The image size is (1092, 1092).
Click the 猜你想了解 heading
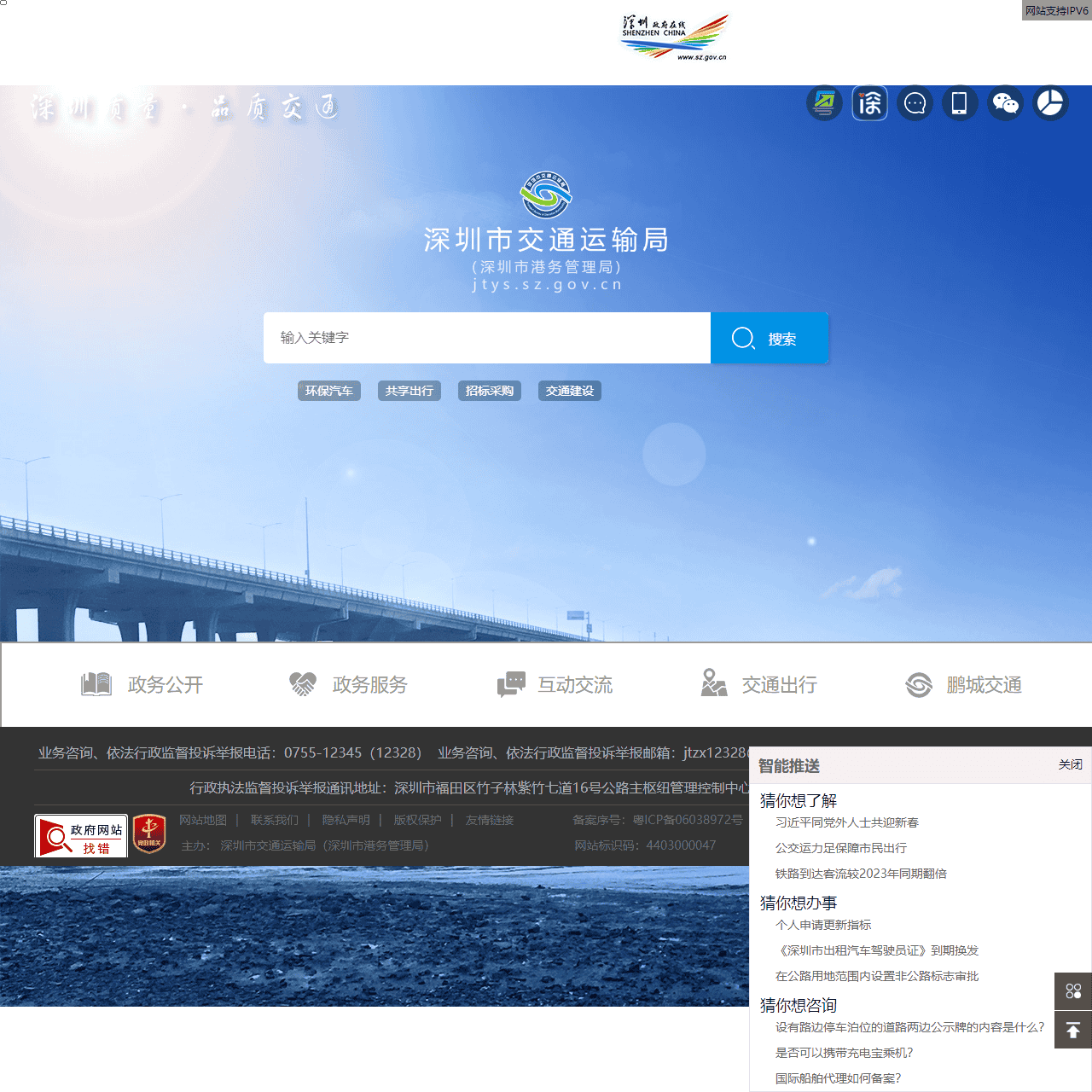tap(799, 800)
